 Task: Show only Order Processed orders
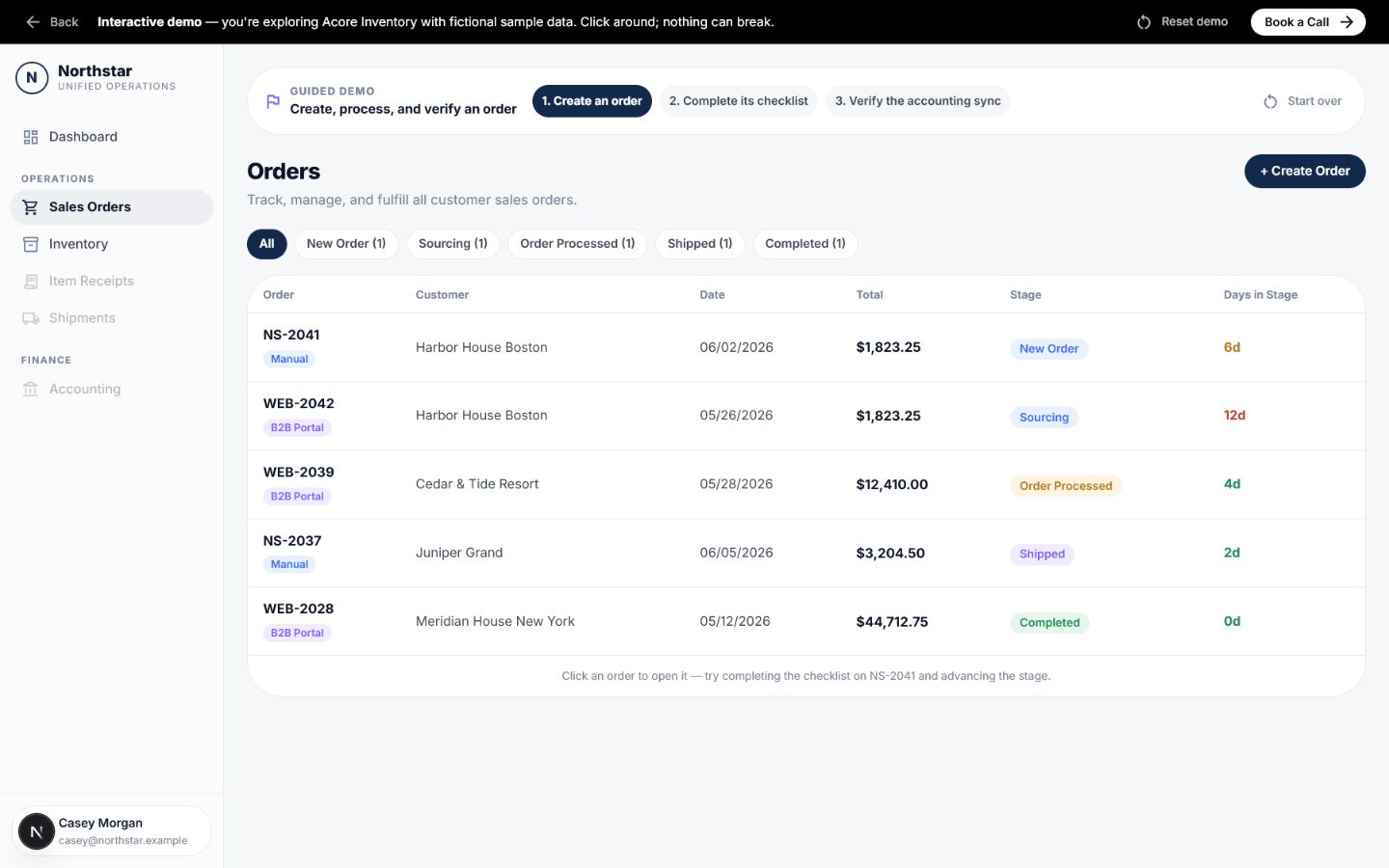click(x=578, y=244)
